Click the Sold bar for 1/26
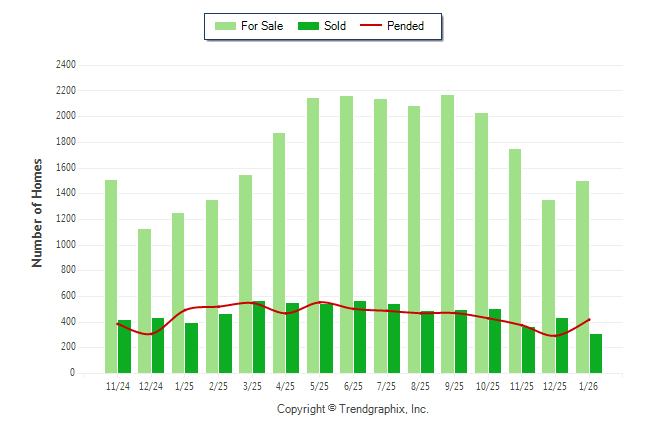The image size is (646, 434). coord(596,353)
